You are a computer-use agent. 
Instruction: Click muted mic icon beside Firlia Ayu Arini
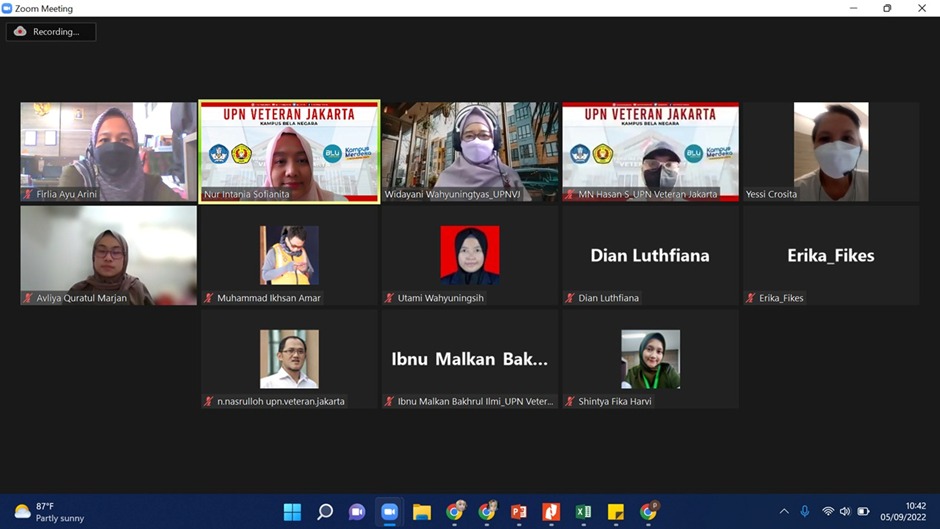click(28, 194)
